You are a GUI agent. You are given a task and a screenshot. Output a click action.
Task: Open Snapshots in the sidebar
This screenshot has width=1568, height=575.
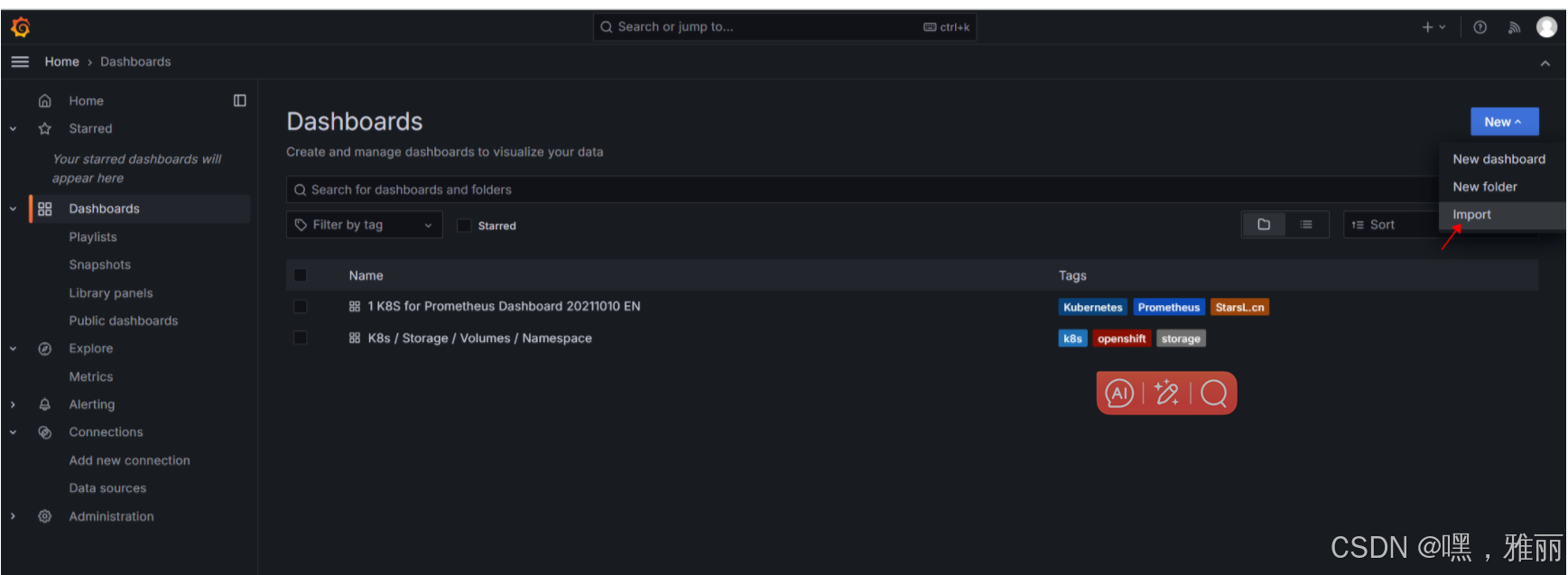[100, 265]
